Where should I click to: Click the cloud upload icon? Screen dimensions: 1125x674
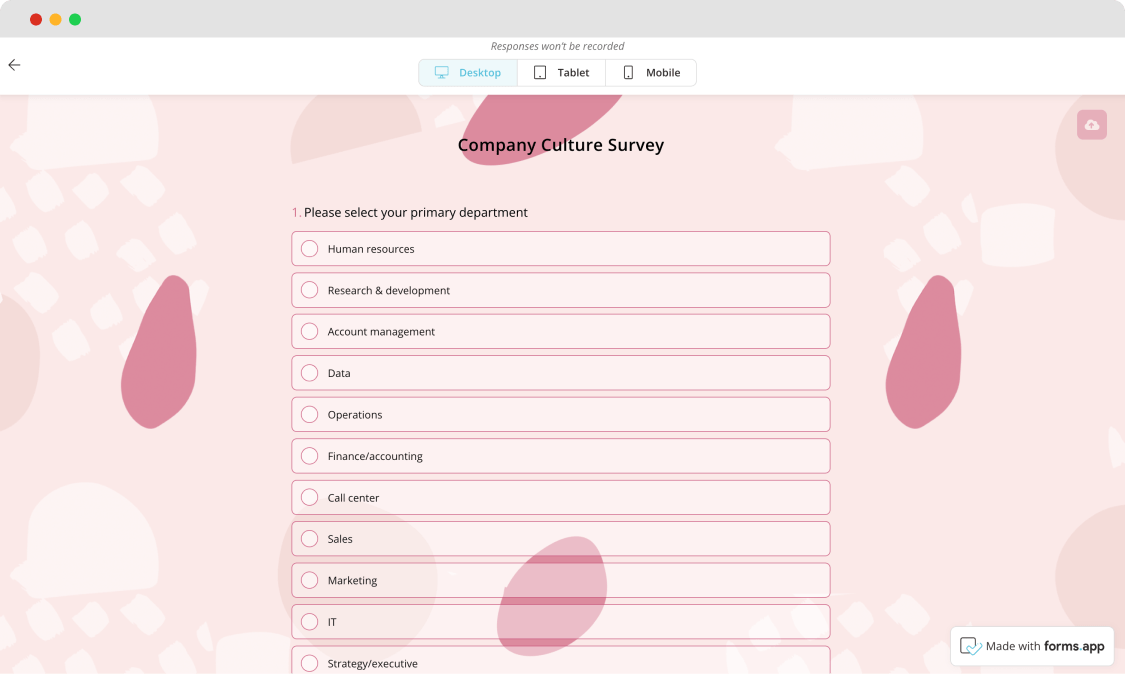coord(1091,125)
